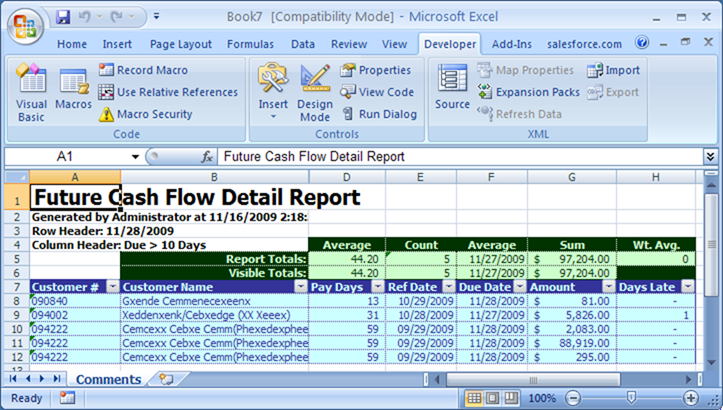Switch to Page Layout tab
The width and height of the screenshot is (723, 410).
pyautogui.click(x=181, y=44)
